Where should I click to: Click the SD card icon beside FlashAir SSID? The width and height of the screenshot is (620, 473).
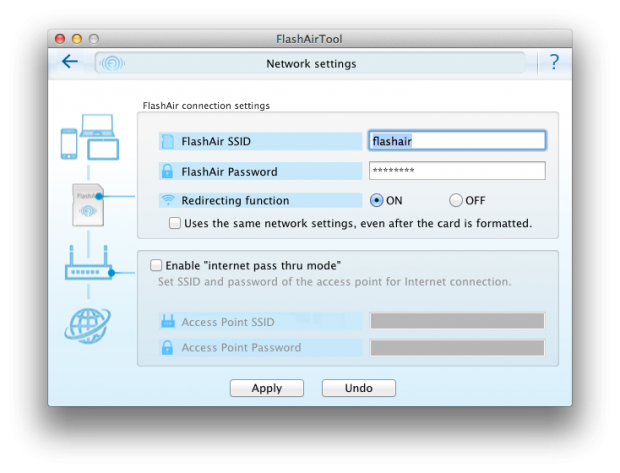[x=168, y=141]
